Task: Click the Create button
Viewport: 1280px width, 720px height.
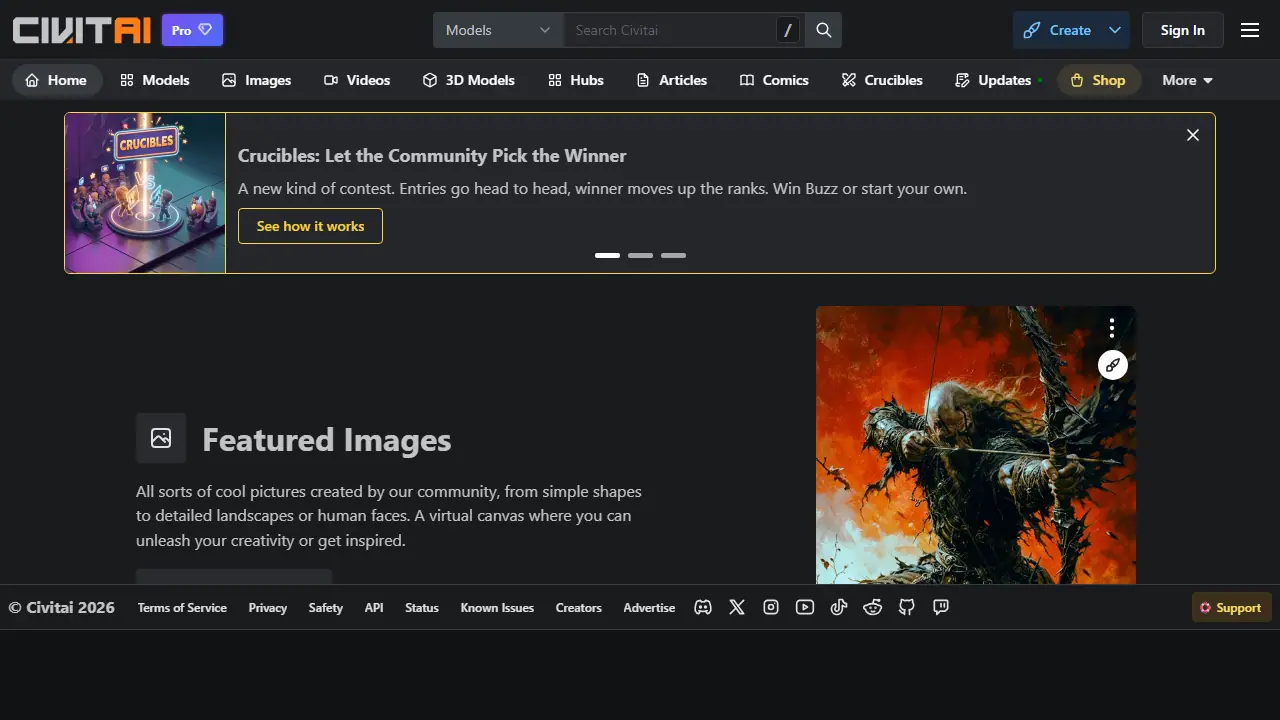Action: click(x=1058, y=30)
